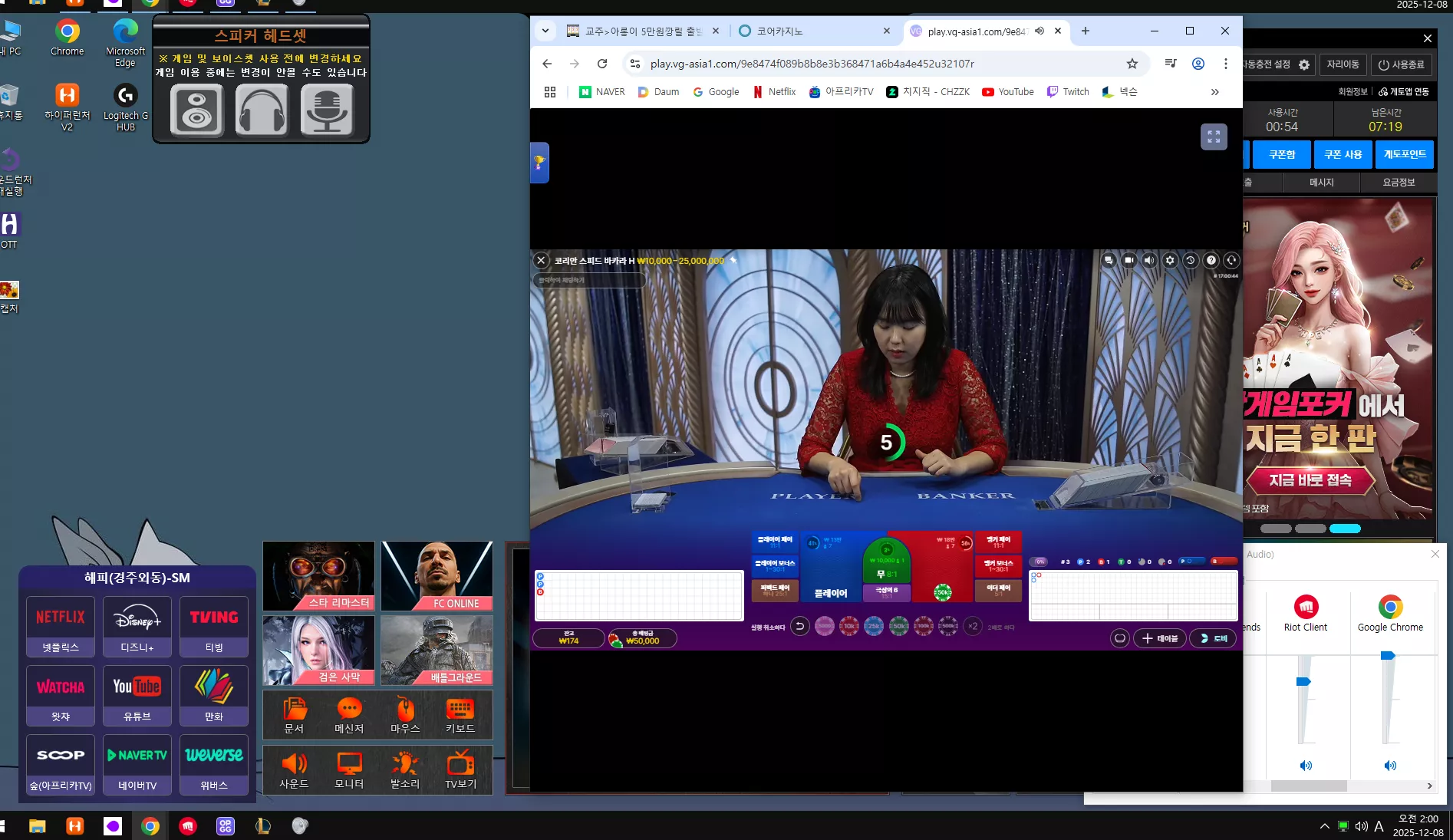Select speaker output in the speaker headset widget
The height and width of the screenshot is (840, 1453).
click(196, 109)
